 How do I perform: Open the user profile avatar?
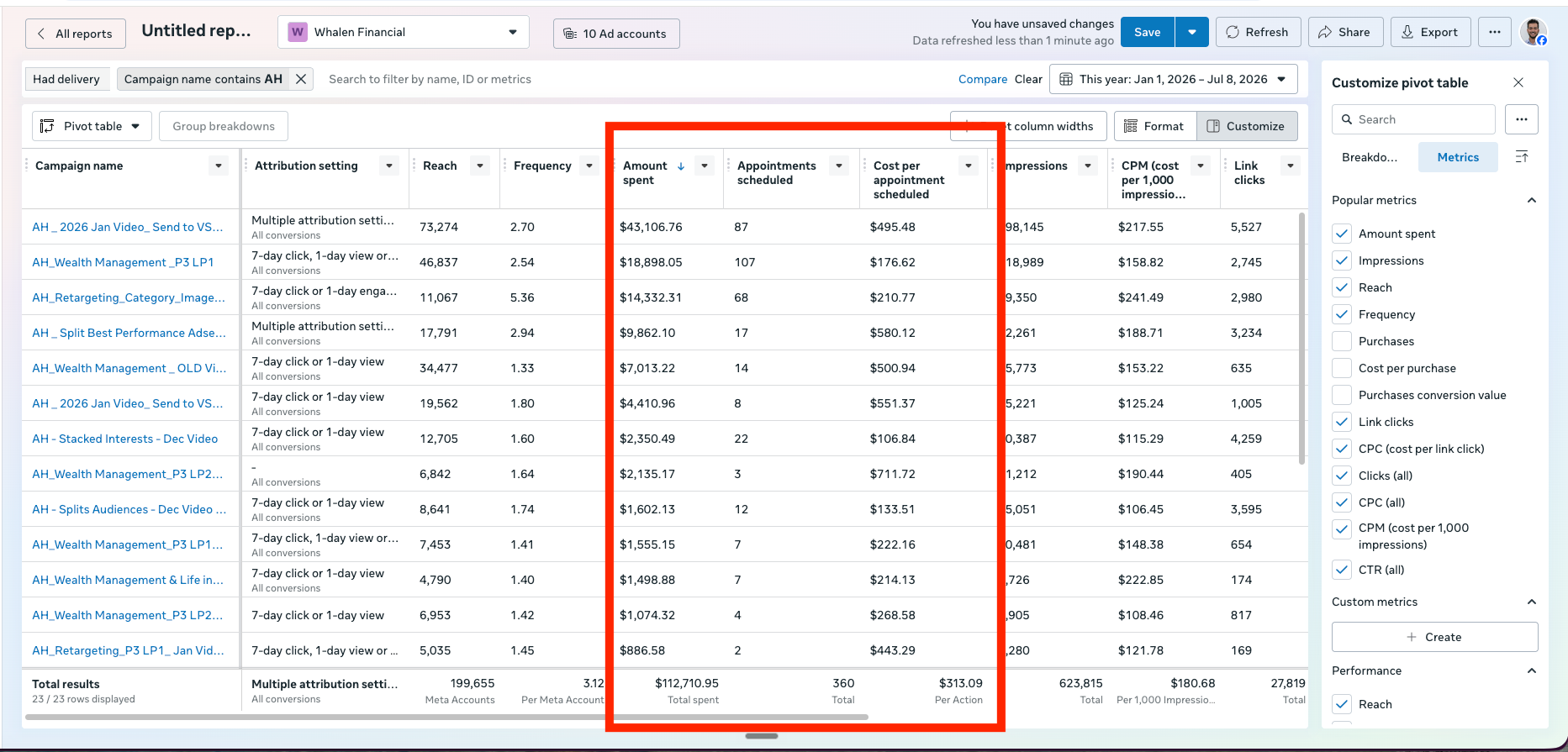click(x=1534, y=32)
